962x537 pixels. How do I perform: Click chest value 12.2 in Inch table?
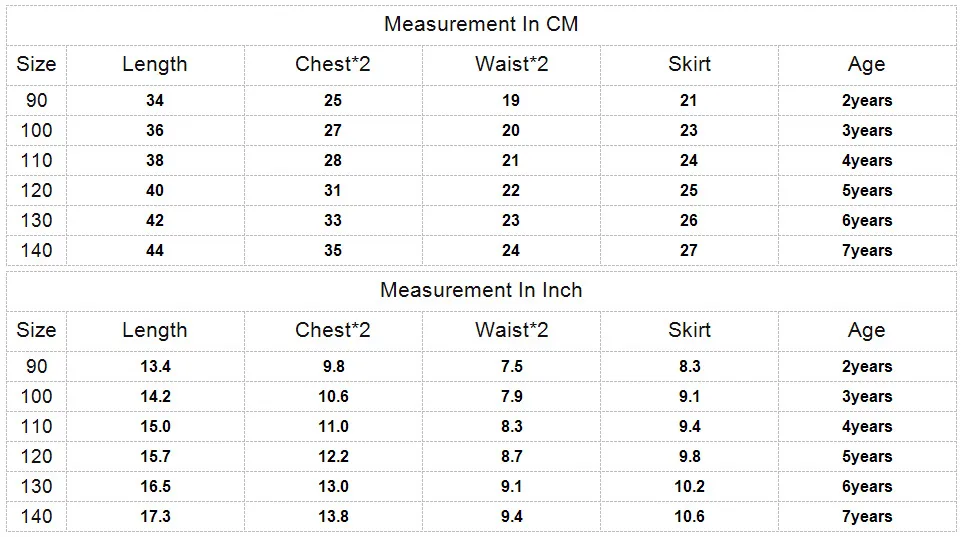pos(333,456)
